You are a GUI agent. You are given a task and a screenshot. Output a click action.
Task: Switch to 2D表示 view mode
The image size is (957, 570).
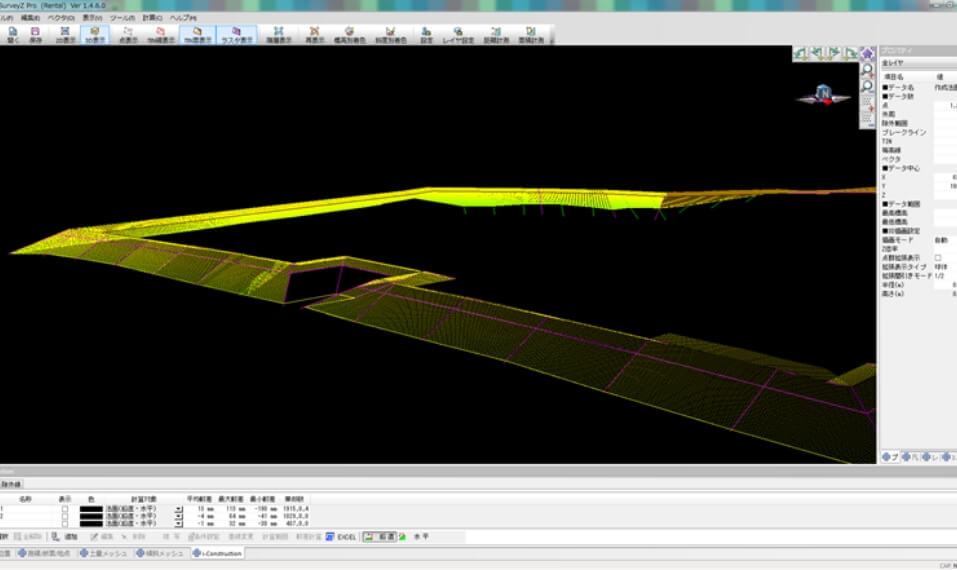click(64, 34)
